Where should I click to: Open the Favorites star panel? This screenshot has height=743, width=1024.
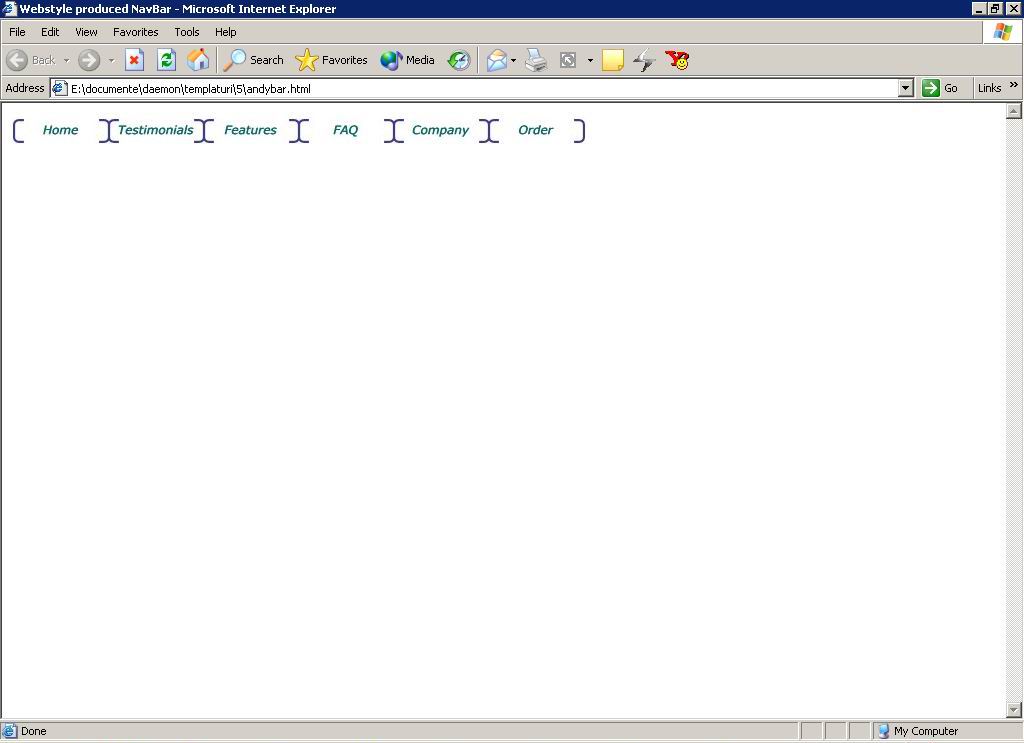click(x=332, y=60)
